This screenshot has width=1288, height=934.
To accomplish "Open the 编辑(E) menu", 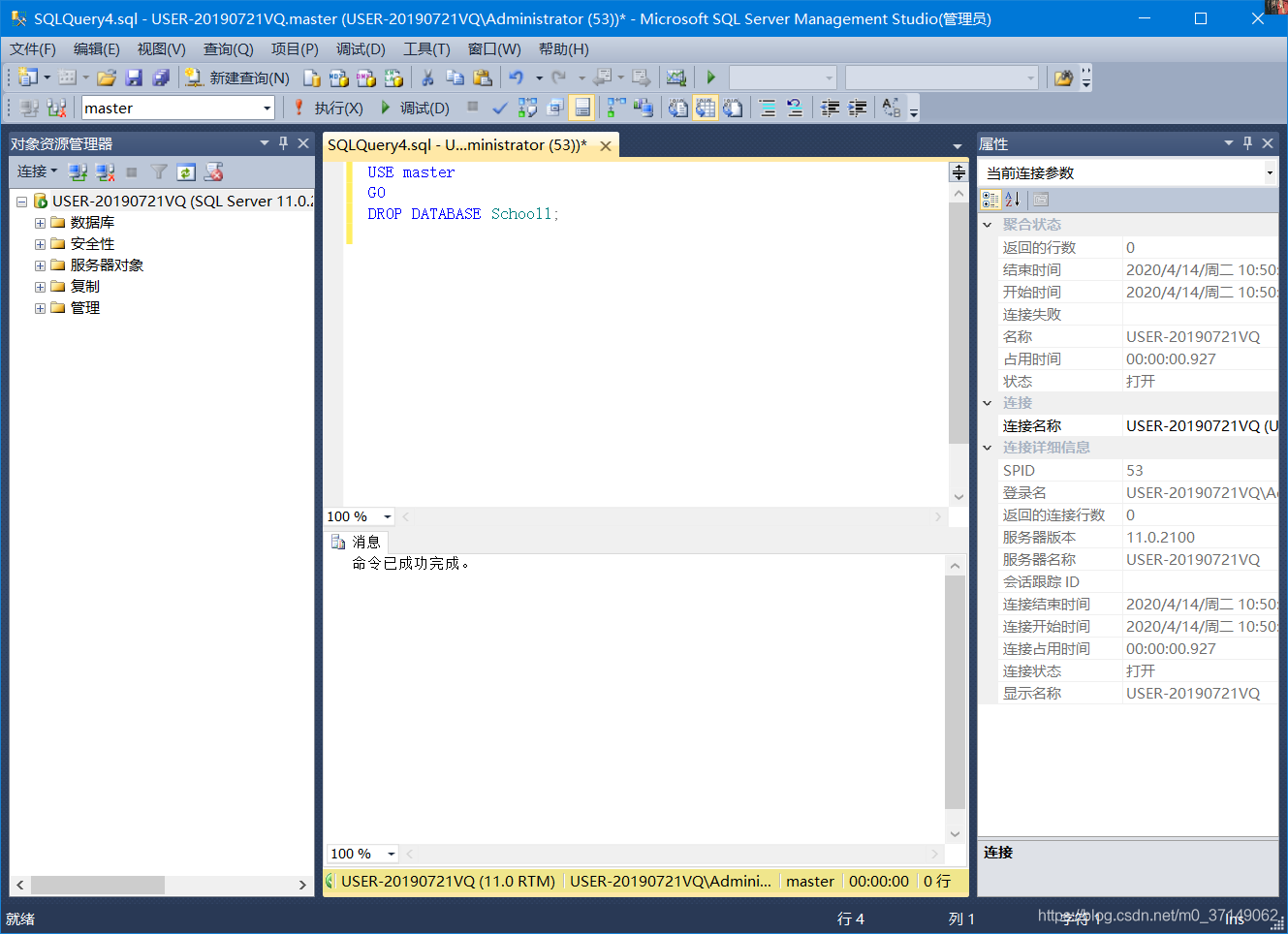I will (97, 49).
